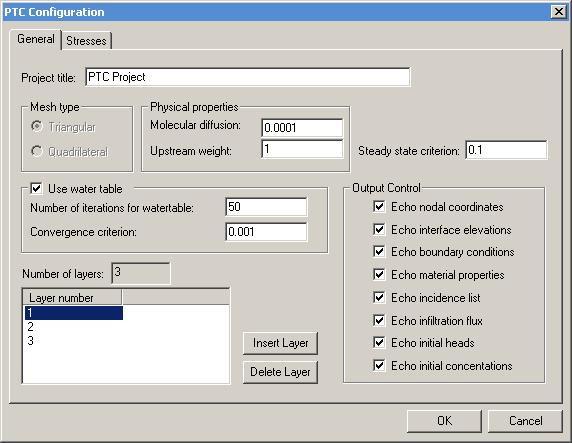Click the Project title text field

coord(248,77)
